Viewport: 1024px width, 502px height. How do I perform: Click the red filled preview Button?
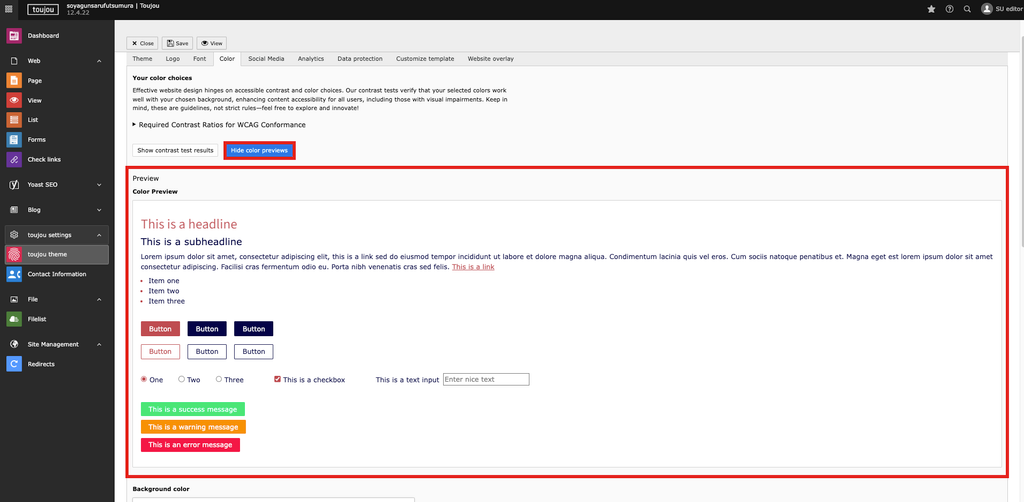click(160, 329)
